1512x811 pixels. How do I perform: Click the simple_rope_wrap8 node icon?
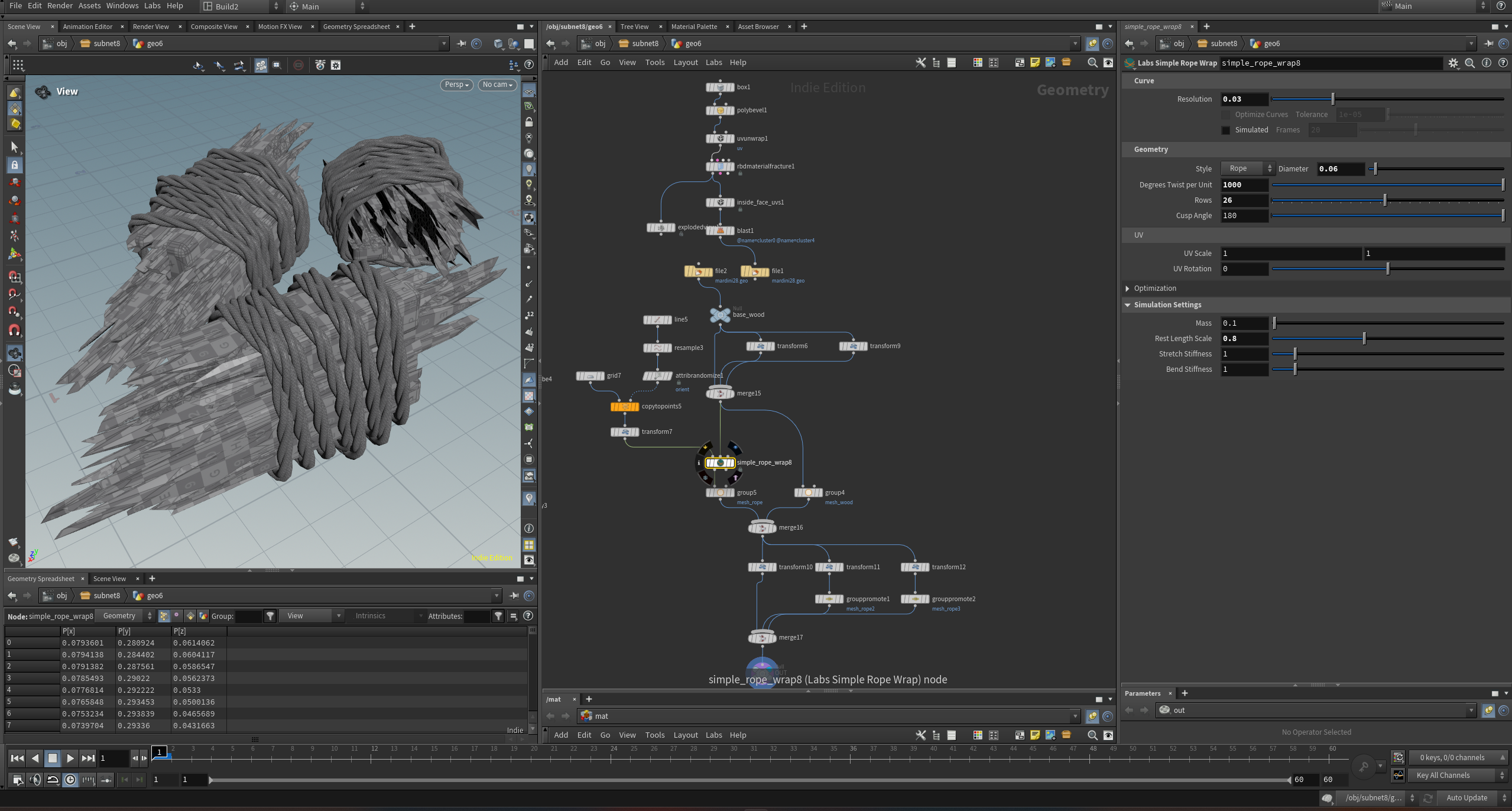click(720, 463)
